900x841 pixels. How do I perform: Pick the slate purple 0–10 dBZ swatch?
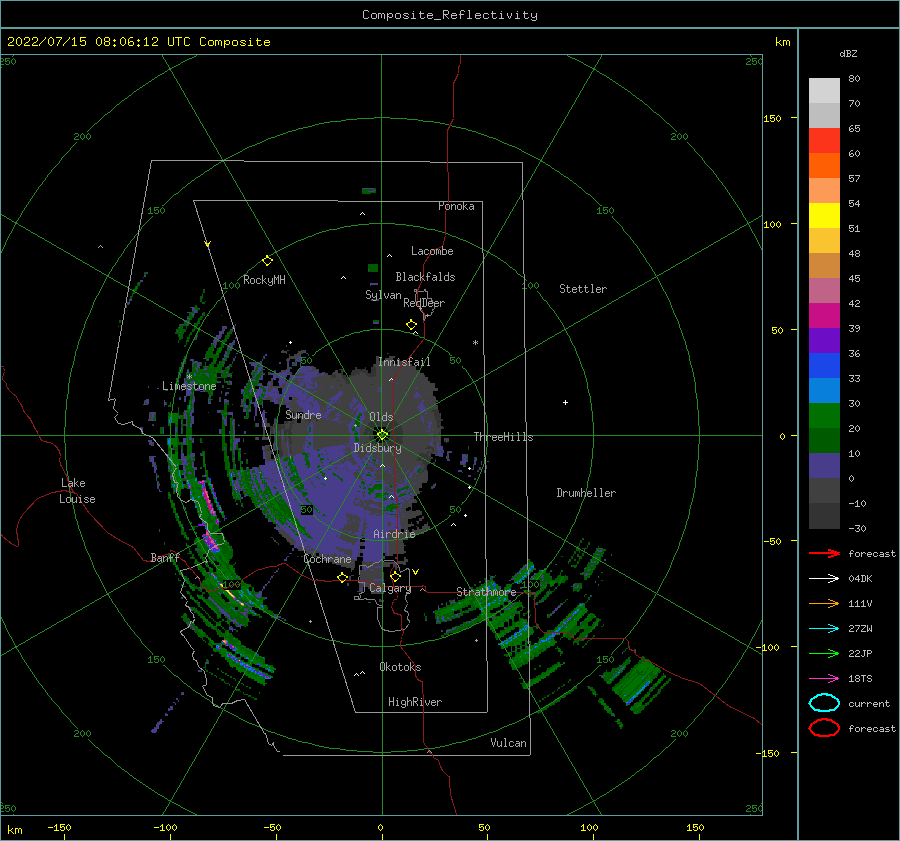824,466
